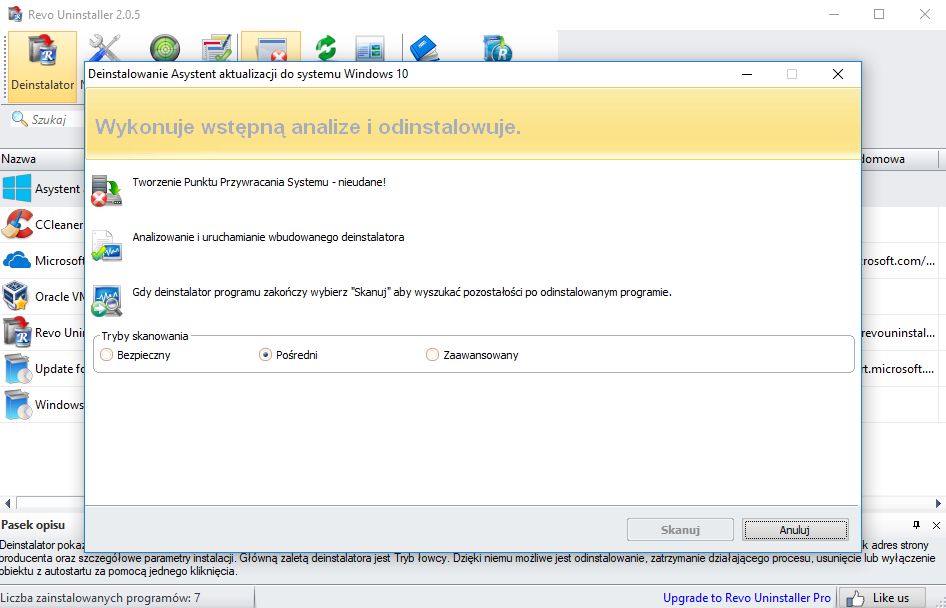The height and width of the screenshot is (608, 946).
Task: Click the Like us button text
Action: (890, 598)
